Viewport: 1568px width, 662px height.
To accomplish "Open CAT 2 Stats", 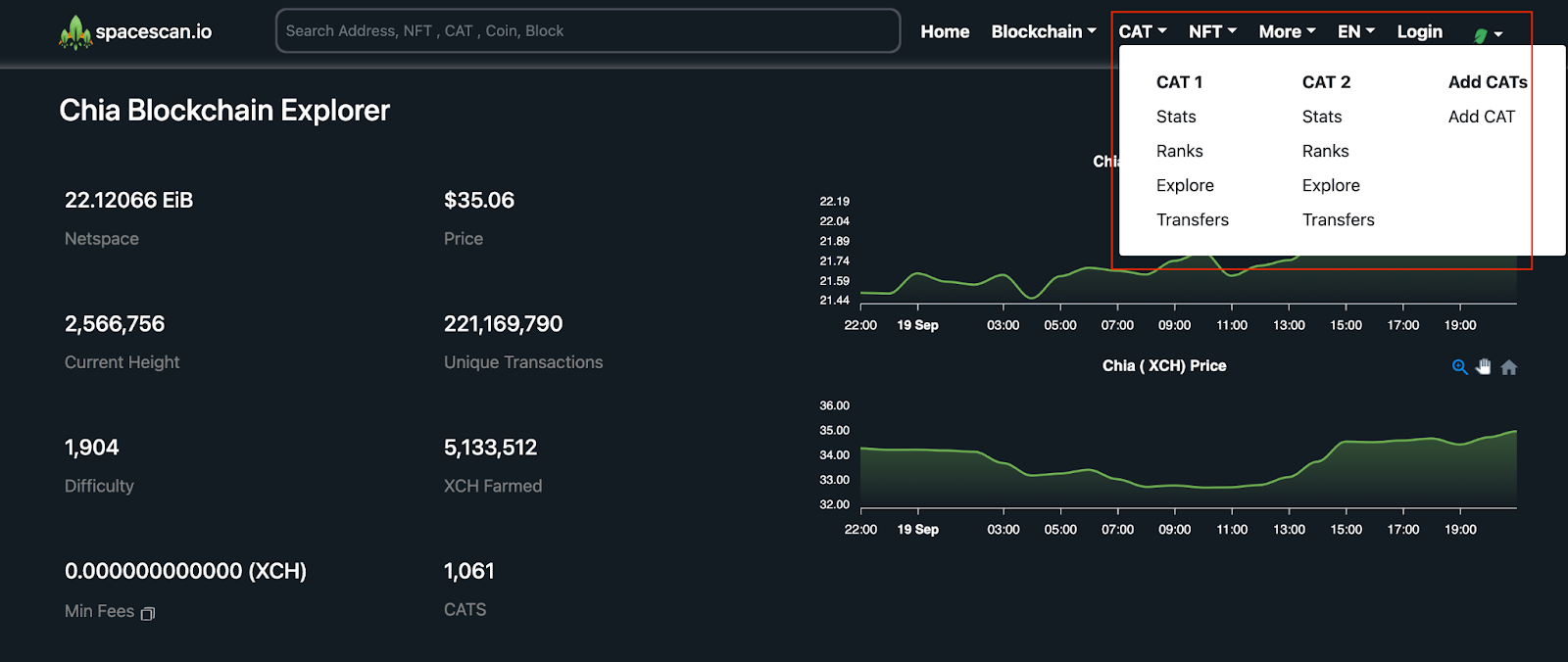I will tap(1322, 117).
